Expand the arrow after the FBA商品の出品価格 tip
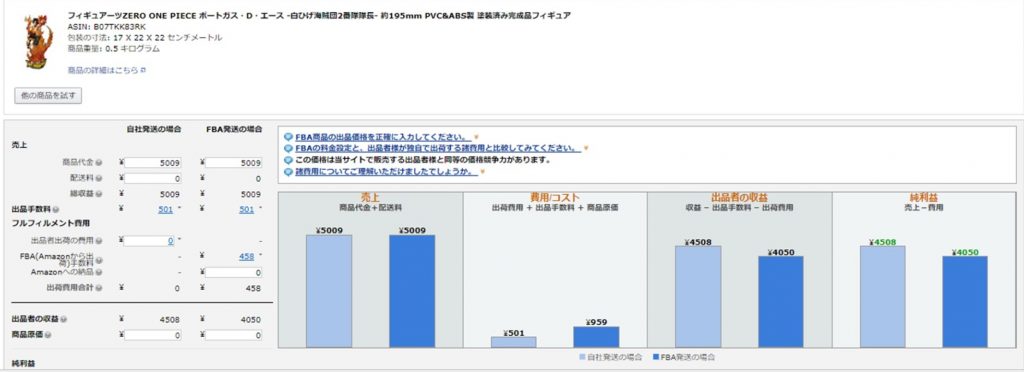 coord(476,138)
